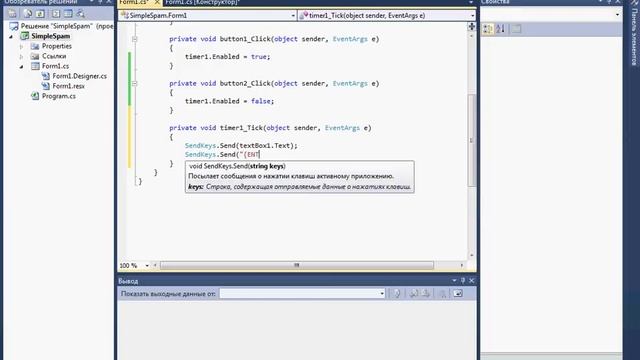
Task: Click the scroll down arrow of code editor
Action: pos(471,255)
